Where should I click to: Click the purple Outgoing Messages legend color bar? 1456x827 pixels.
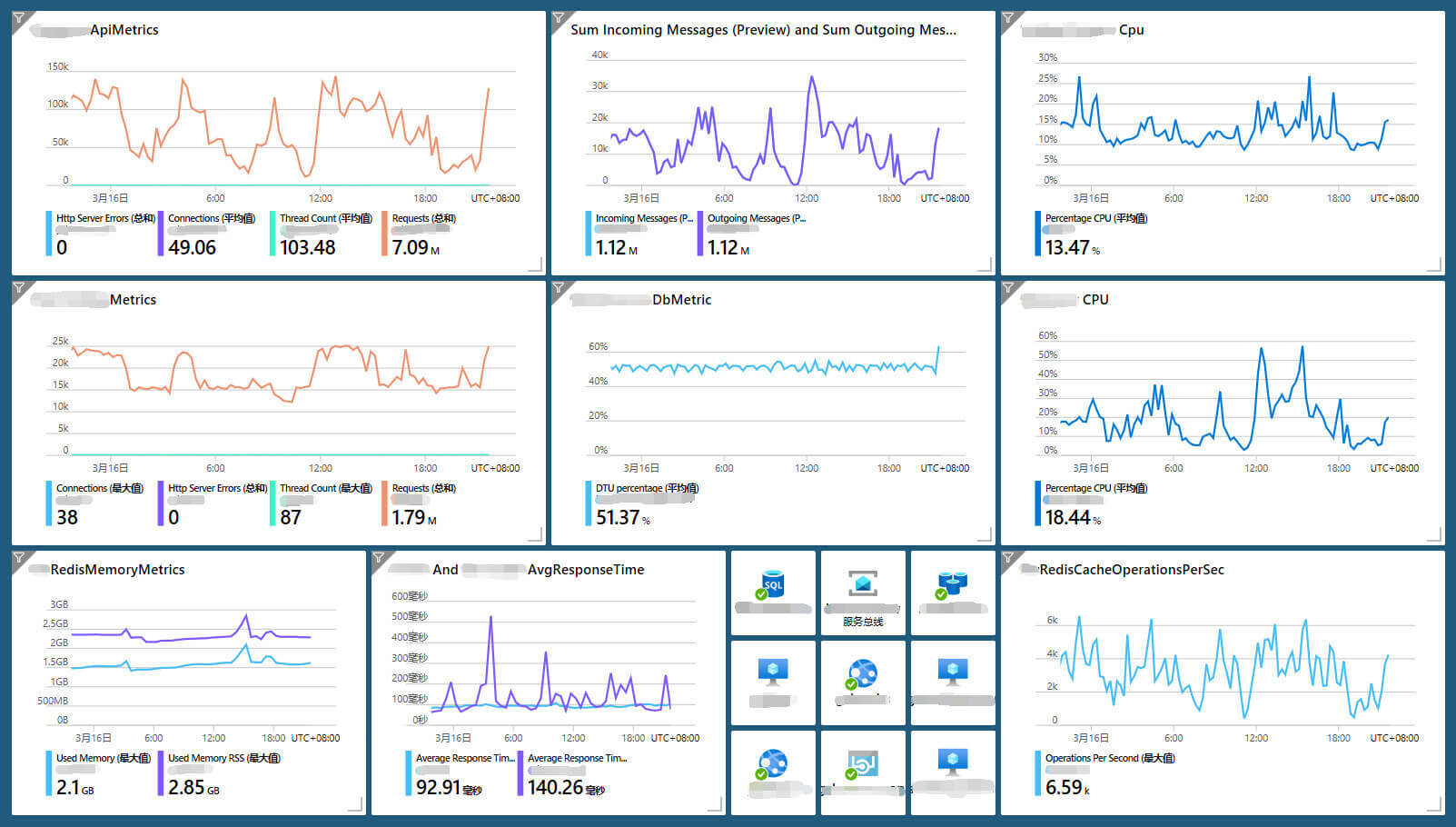click(x=700, y=234)
